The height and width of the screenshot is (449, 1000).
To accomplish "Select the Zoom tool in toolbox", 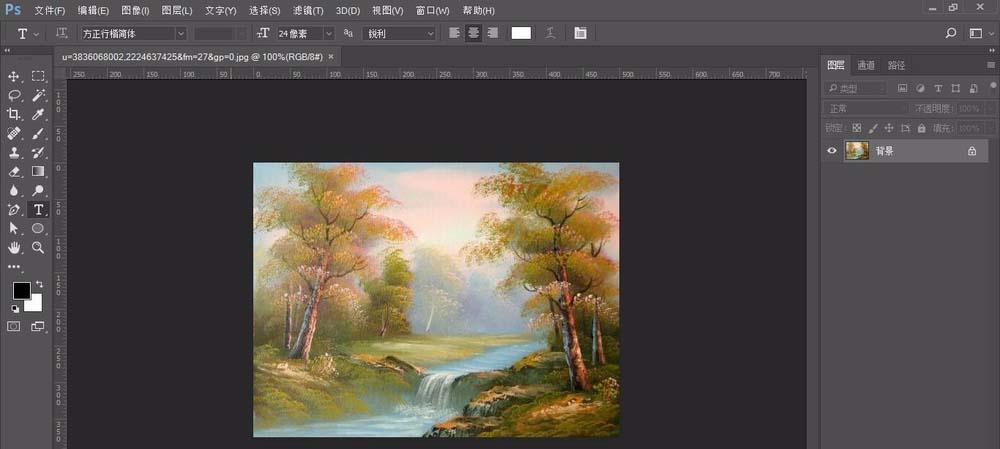I will [38, 247].
